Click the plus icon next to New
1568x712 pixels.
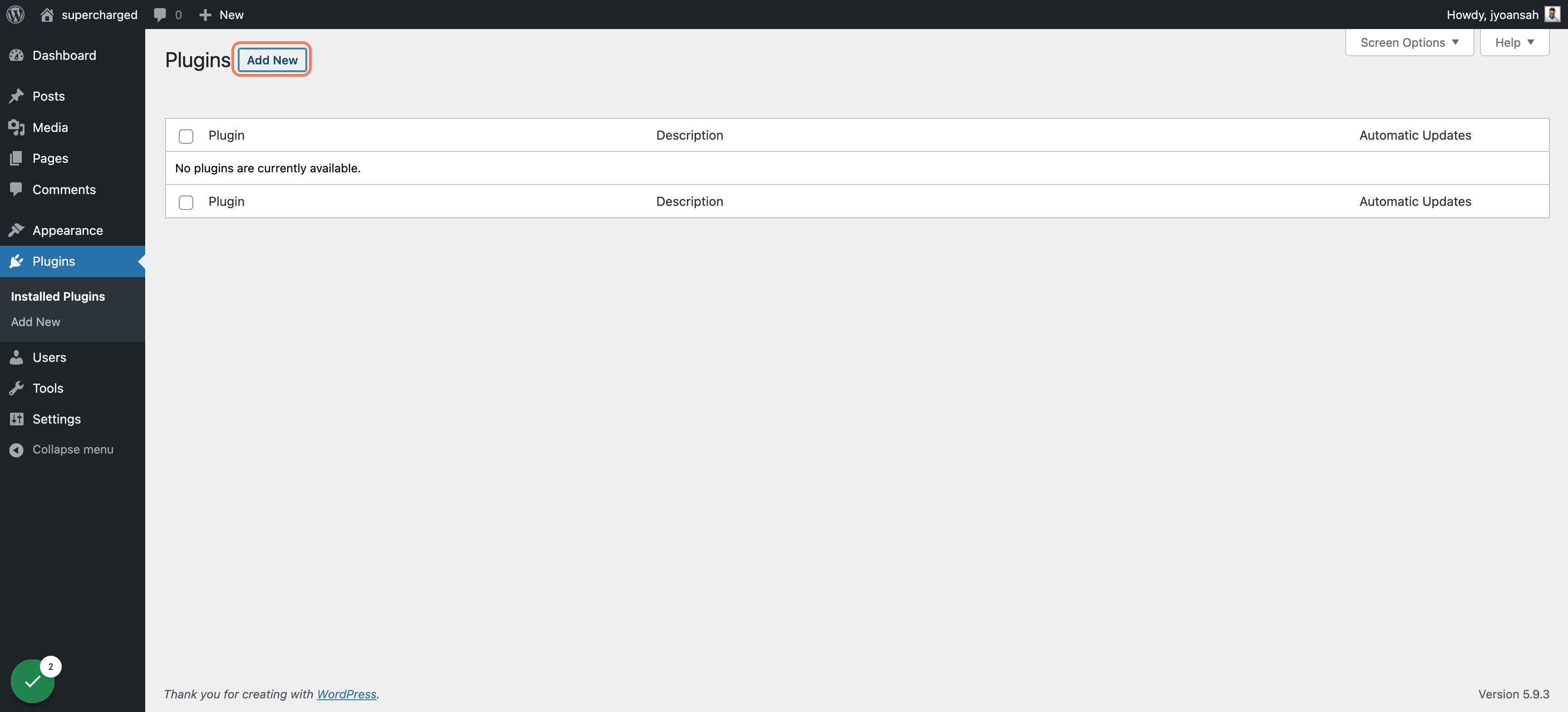[205, 15]
